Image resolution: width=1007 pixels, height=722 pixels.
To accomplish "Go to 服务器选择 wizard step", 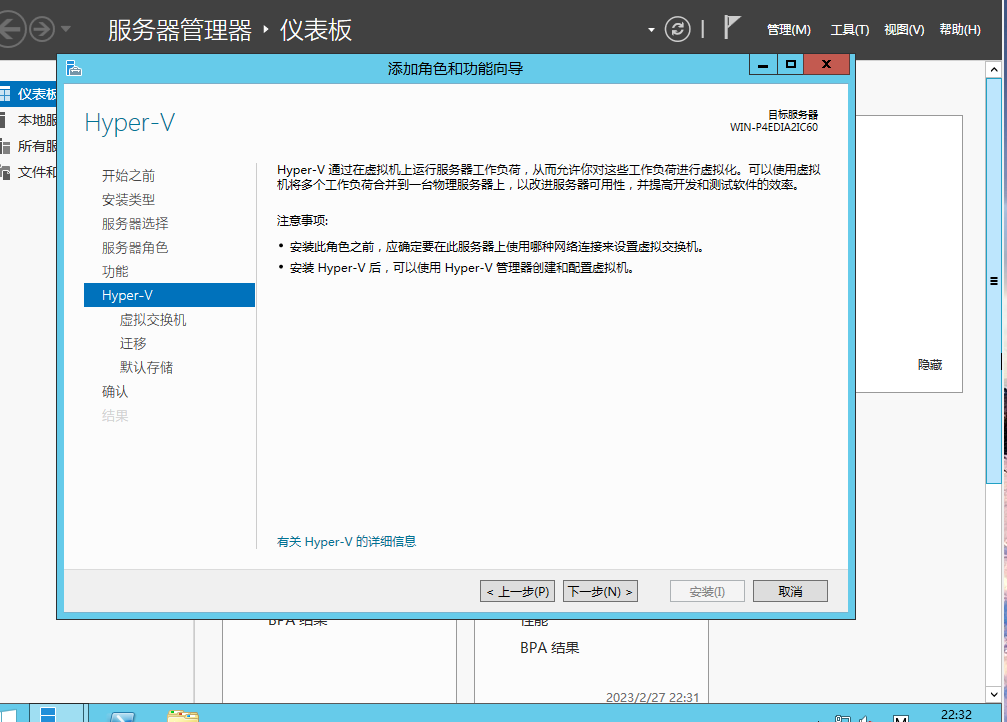I will click(x=135, y=224).
